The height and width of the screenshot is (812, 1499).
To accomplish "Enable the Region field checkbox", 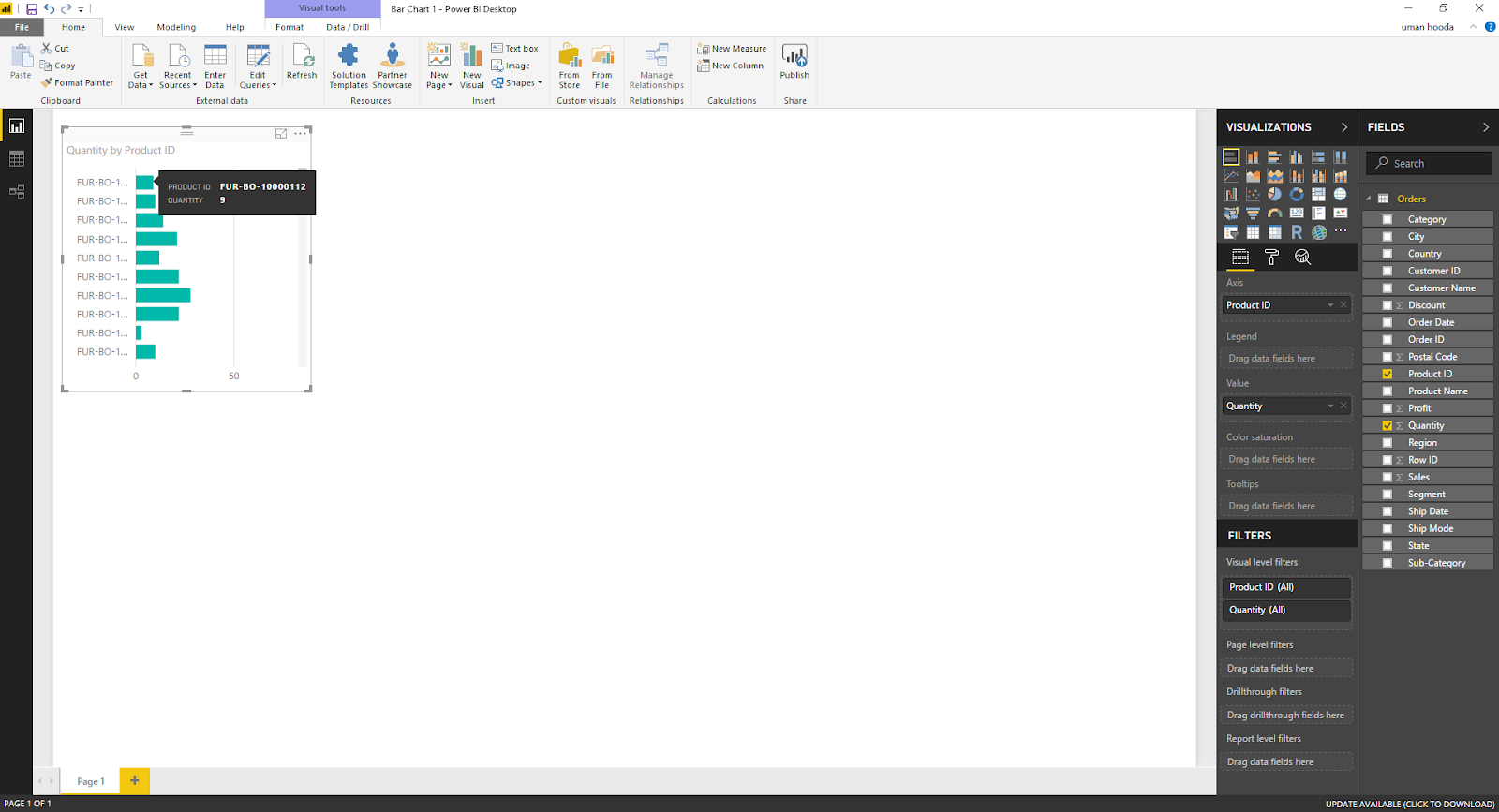I will [x=1388, y=443].
